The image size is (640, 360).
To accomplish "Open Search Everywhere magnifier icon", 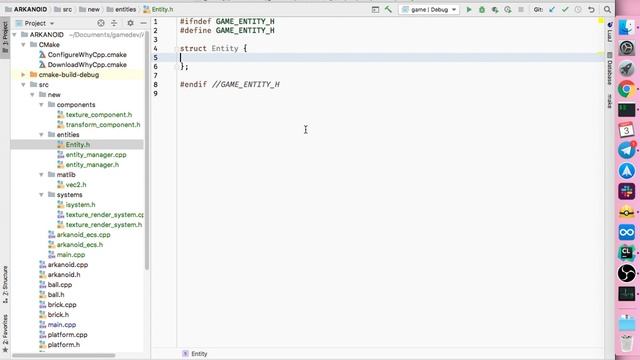I will tap(607, 9).
